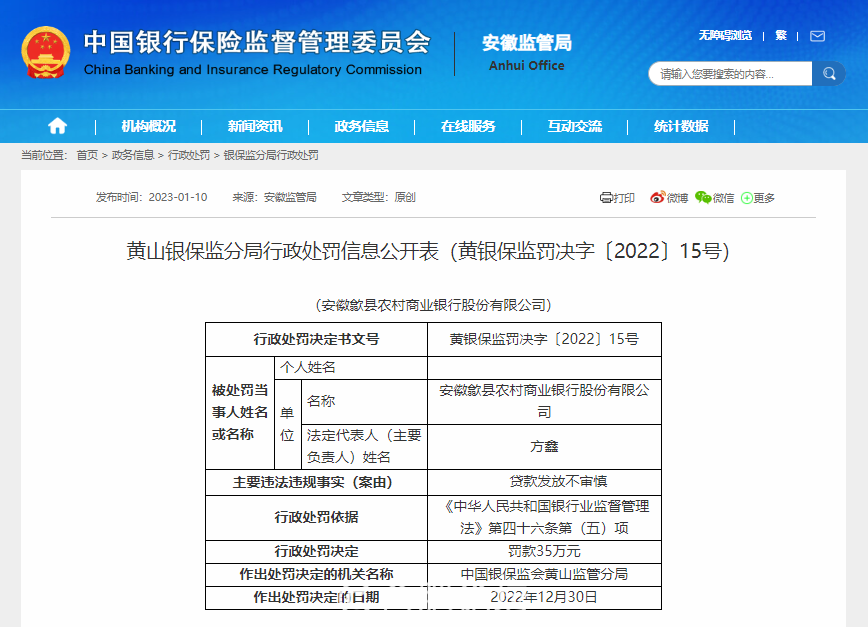Open the 政务信息 navigation item
Screen dimensions: 868x627
[x=362, y=126]
